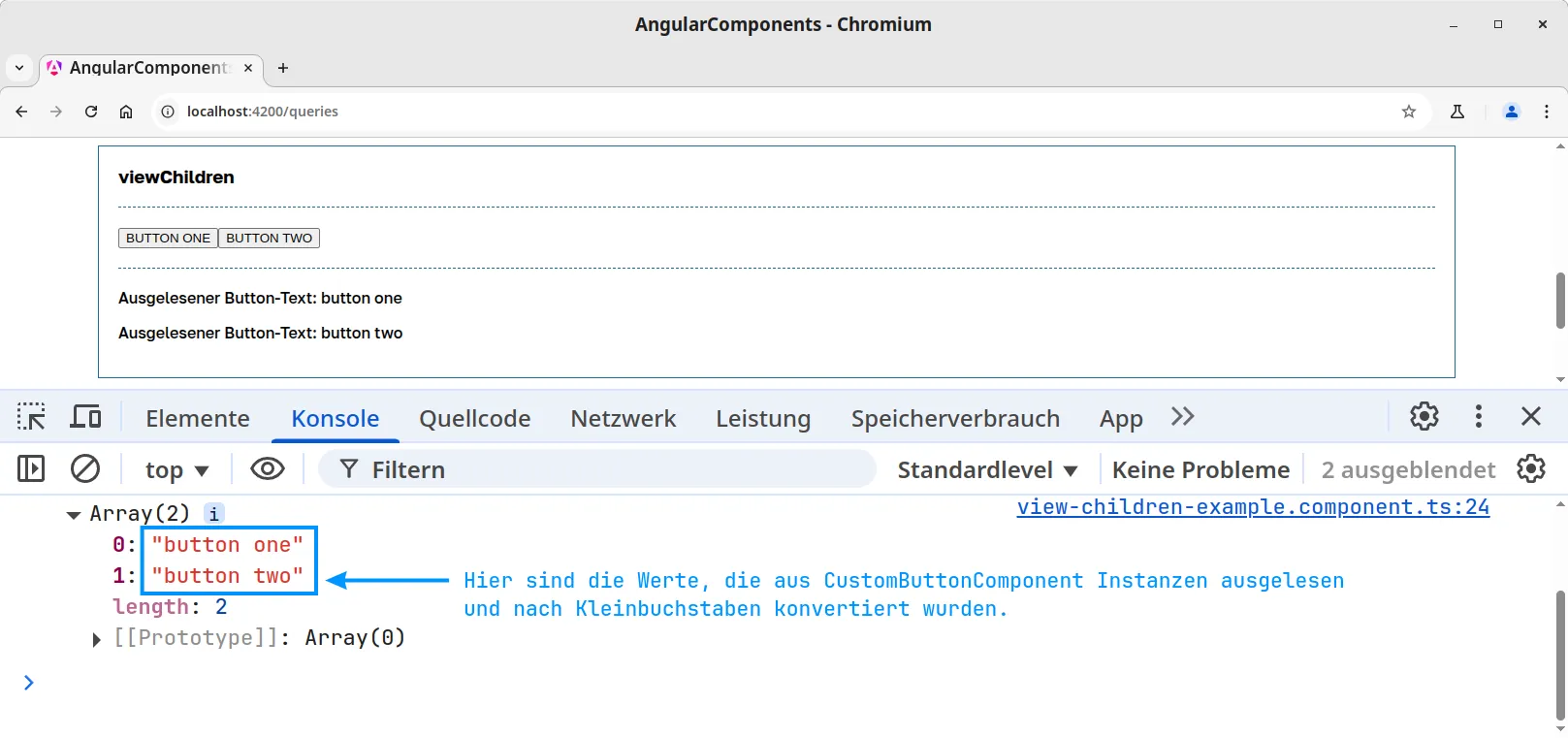Click the Filtern console filter field
Image resolution: width=1568 pixels, height=738 pixels.
coord(596,469)
